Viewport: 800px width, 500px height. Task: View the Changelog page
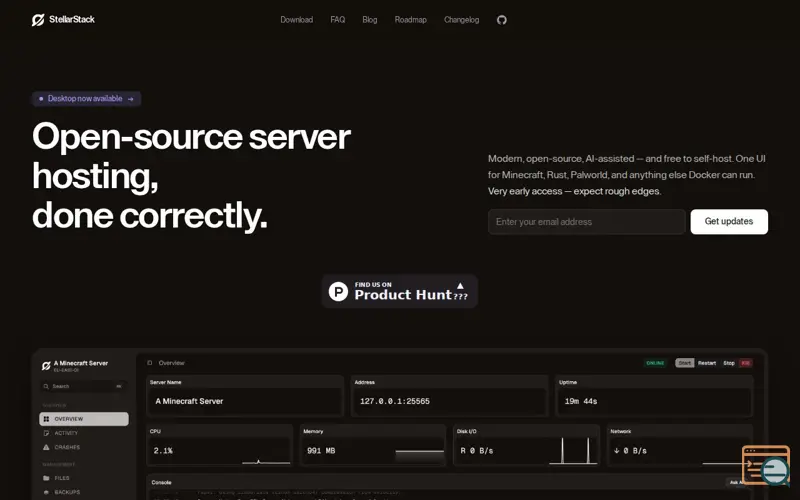pos(461,20)
